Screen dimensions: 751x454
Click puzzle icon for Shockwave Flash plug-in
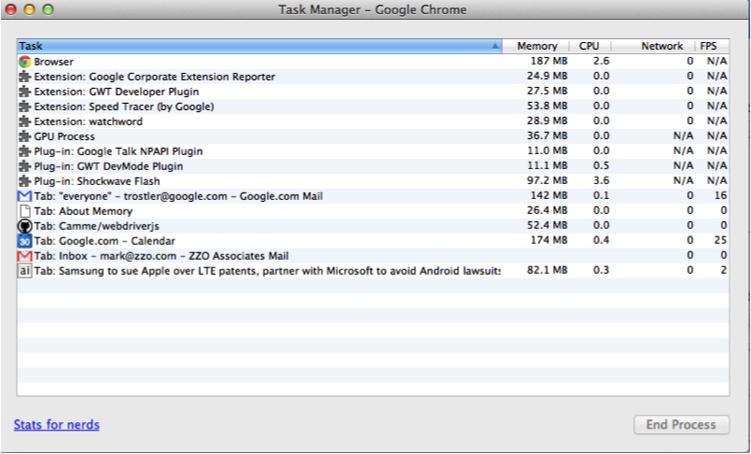pyautogui.click(x=25, y=181)
